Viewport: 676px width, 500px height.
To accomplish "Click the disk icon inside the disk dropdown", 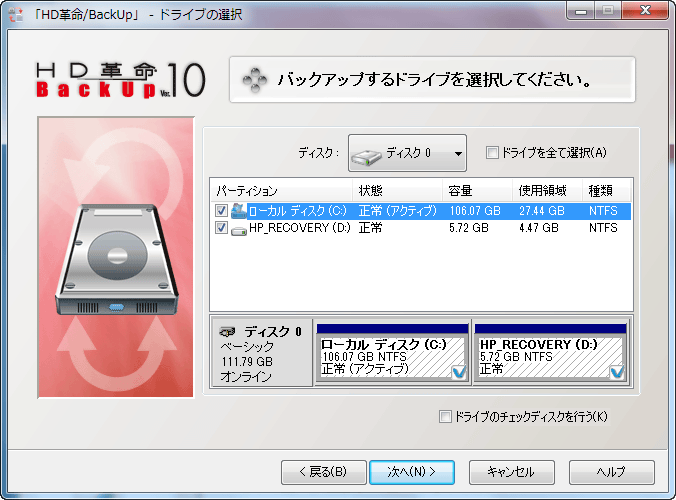I will (366, 156).
